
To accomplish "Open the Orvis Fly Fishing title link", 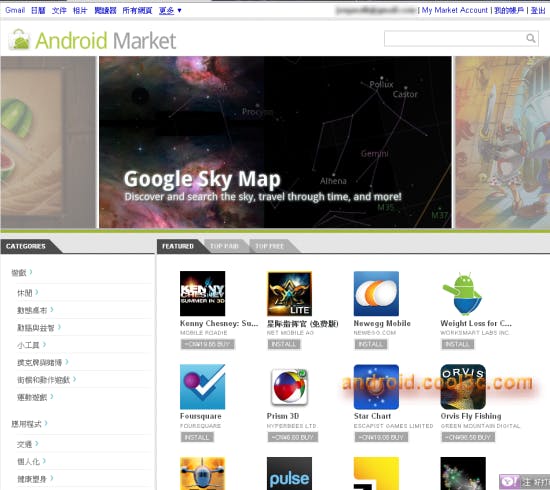I will pyautogui.click(x=471, y=416).
